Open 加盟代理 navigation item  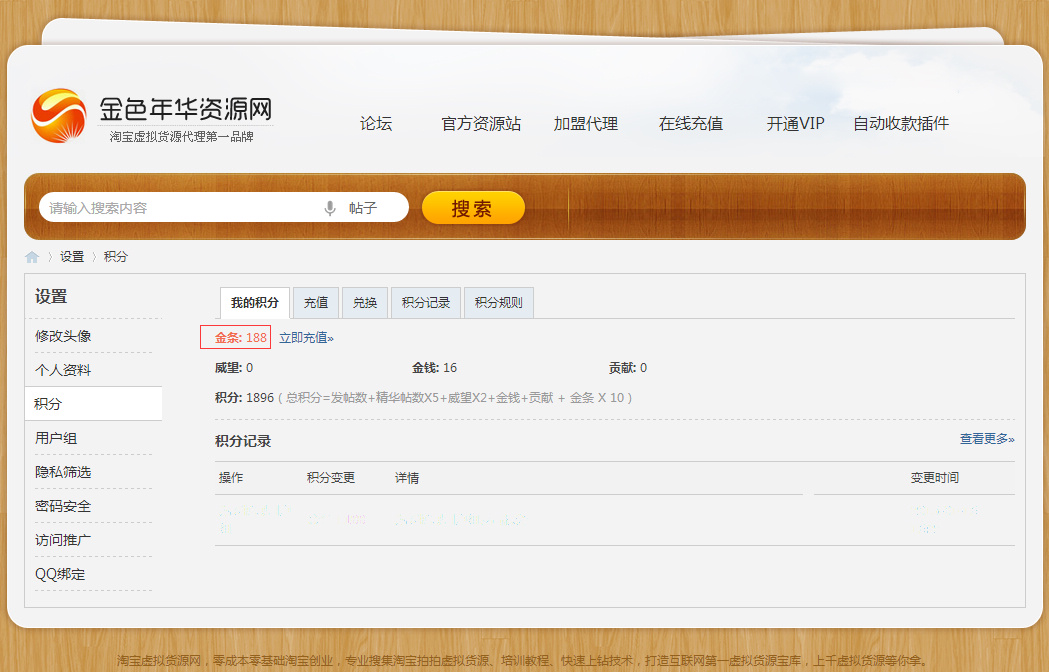[x=585, y=124]
